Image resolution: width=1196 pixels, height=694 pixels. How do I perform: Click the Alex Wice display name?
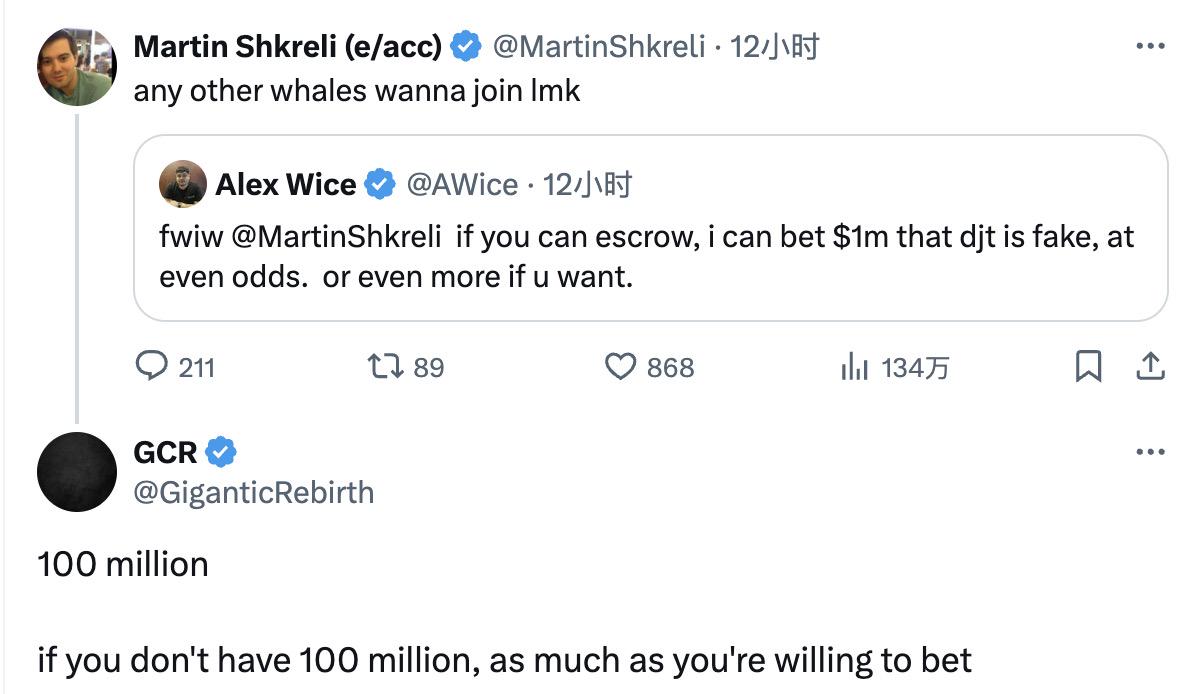point(286,185)
